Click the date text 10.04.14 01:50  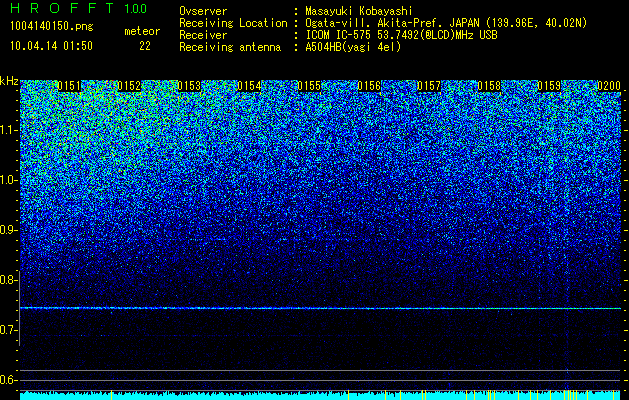pyautogui.click(x=52, y=46)
